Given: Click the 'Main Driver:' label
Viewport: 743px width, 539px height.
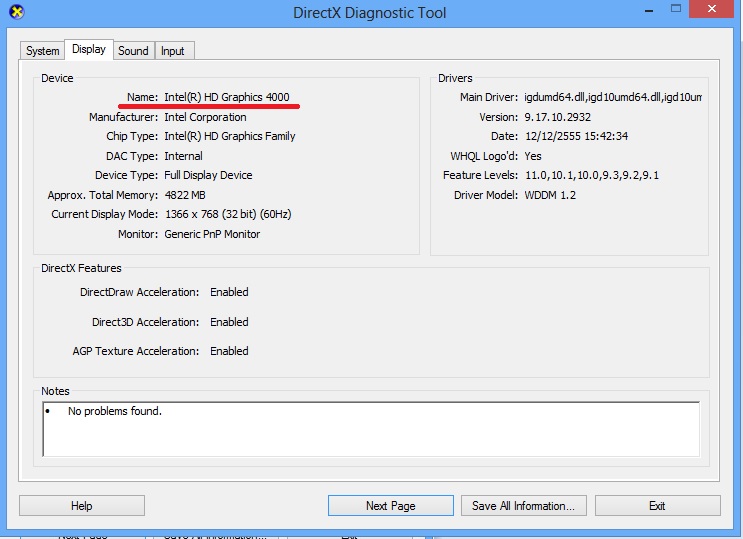Looking at the screenshot, I should (x=489, y=97).
